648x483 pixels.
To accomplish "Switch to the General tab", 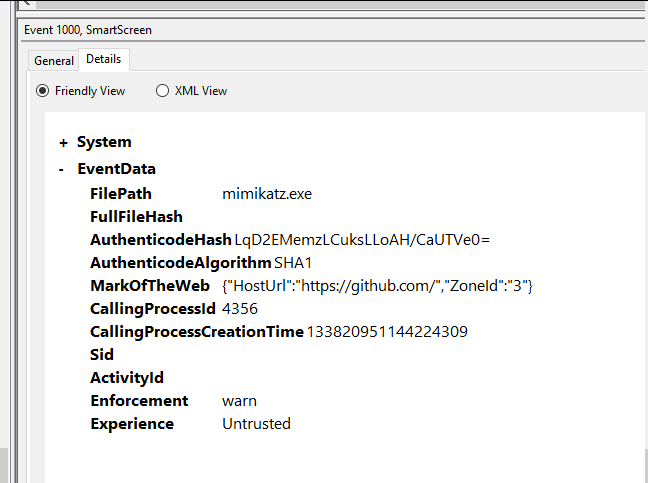I will pyautogui.click(x=54, y=61).
